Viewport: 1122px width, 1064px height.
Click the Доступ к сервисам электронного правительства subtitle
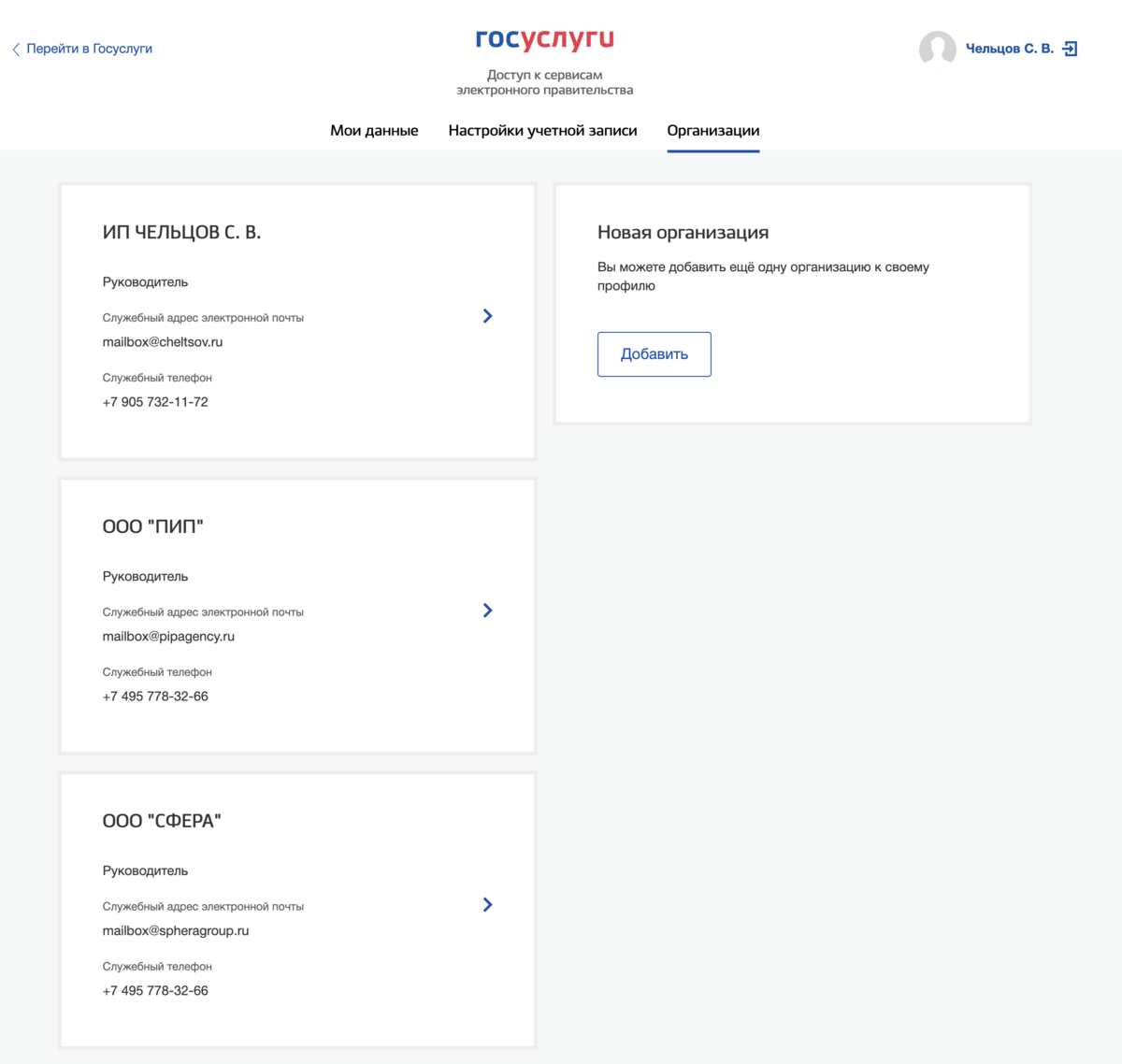coord(544,82)
